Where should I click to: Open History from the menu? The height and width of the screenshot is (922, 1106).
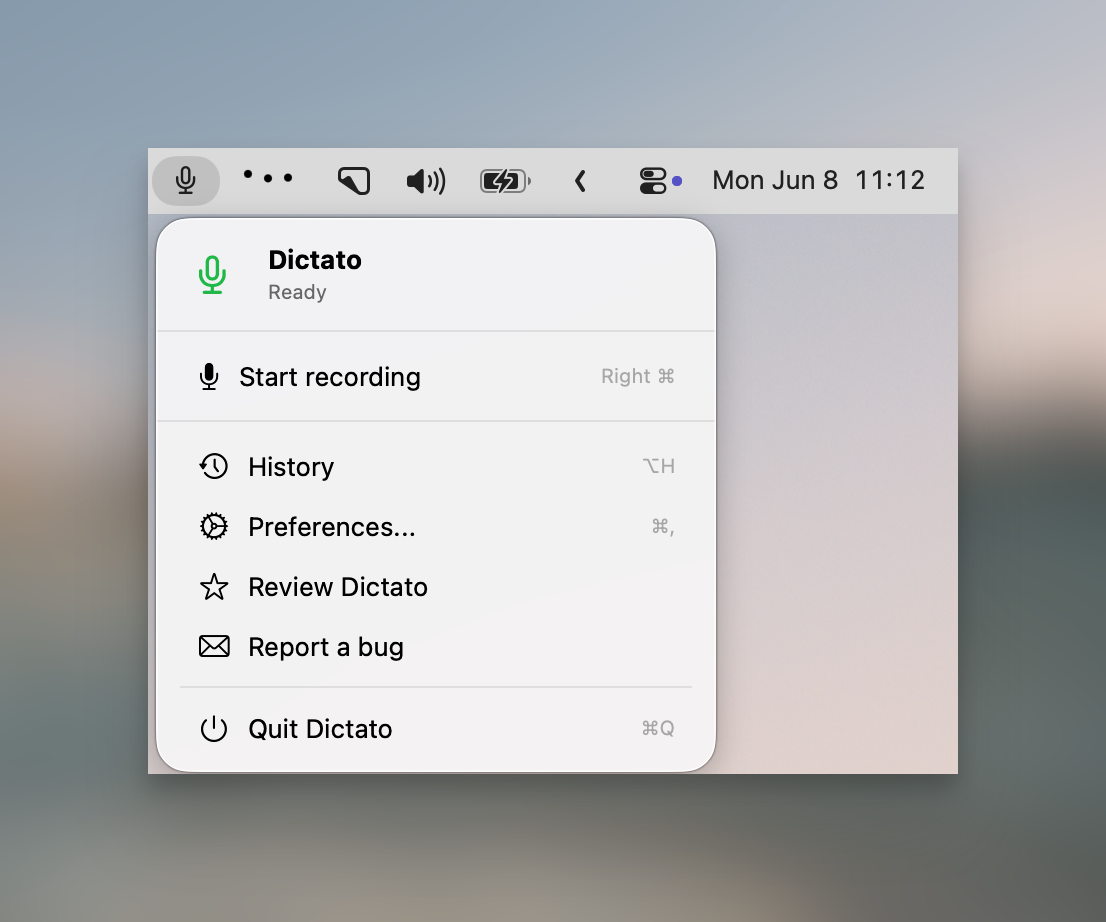(x=436, y=467)
